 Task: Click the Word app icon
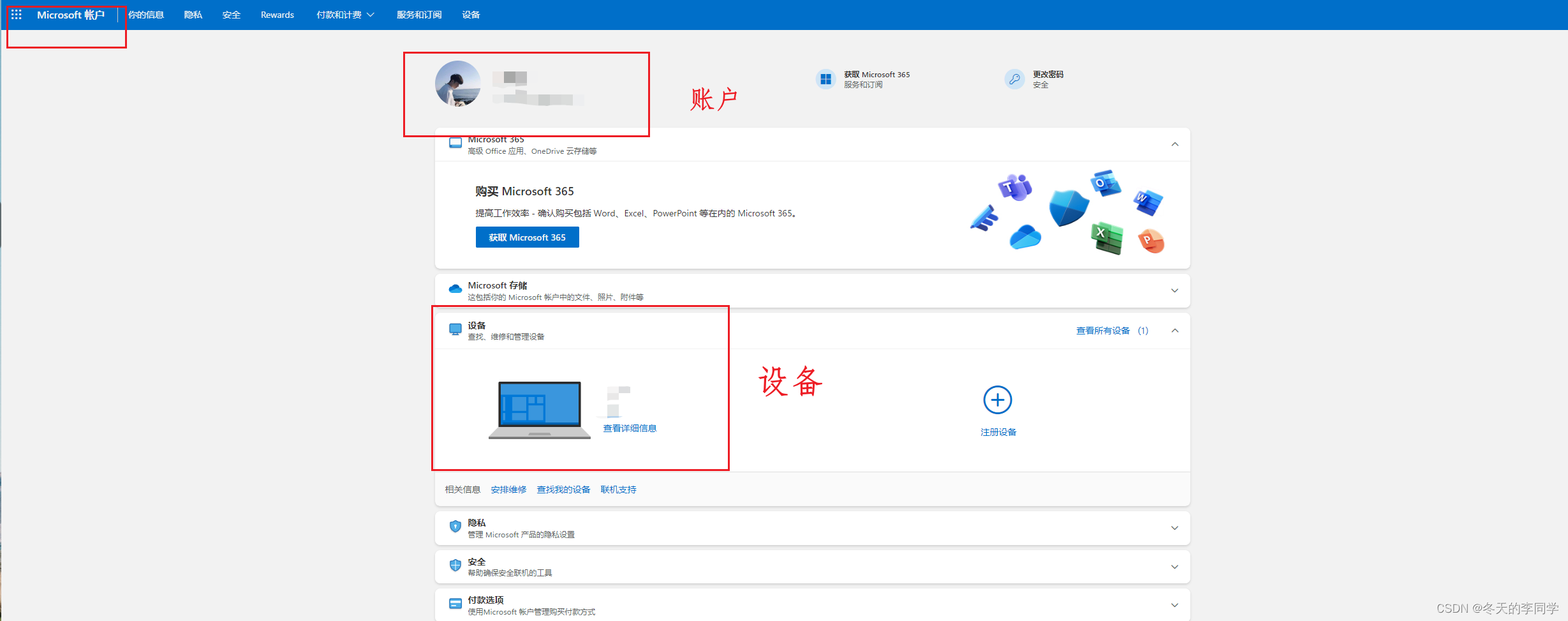tap(1148, 202)
